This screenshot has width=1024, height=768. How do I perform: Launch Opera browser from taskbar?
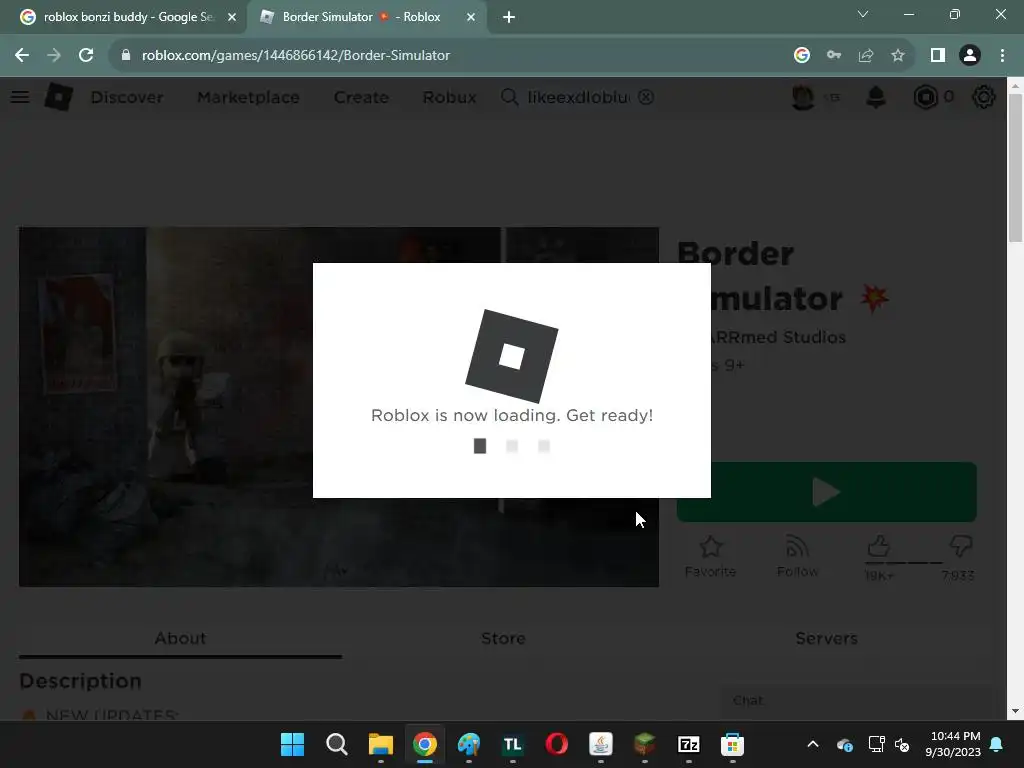coord(556,744)
